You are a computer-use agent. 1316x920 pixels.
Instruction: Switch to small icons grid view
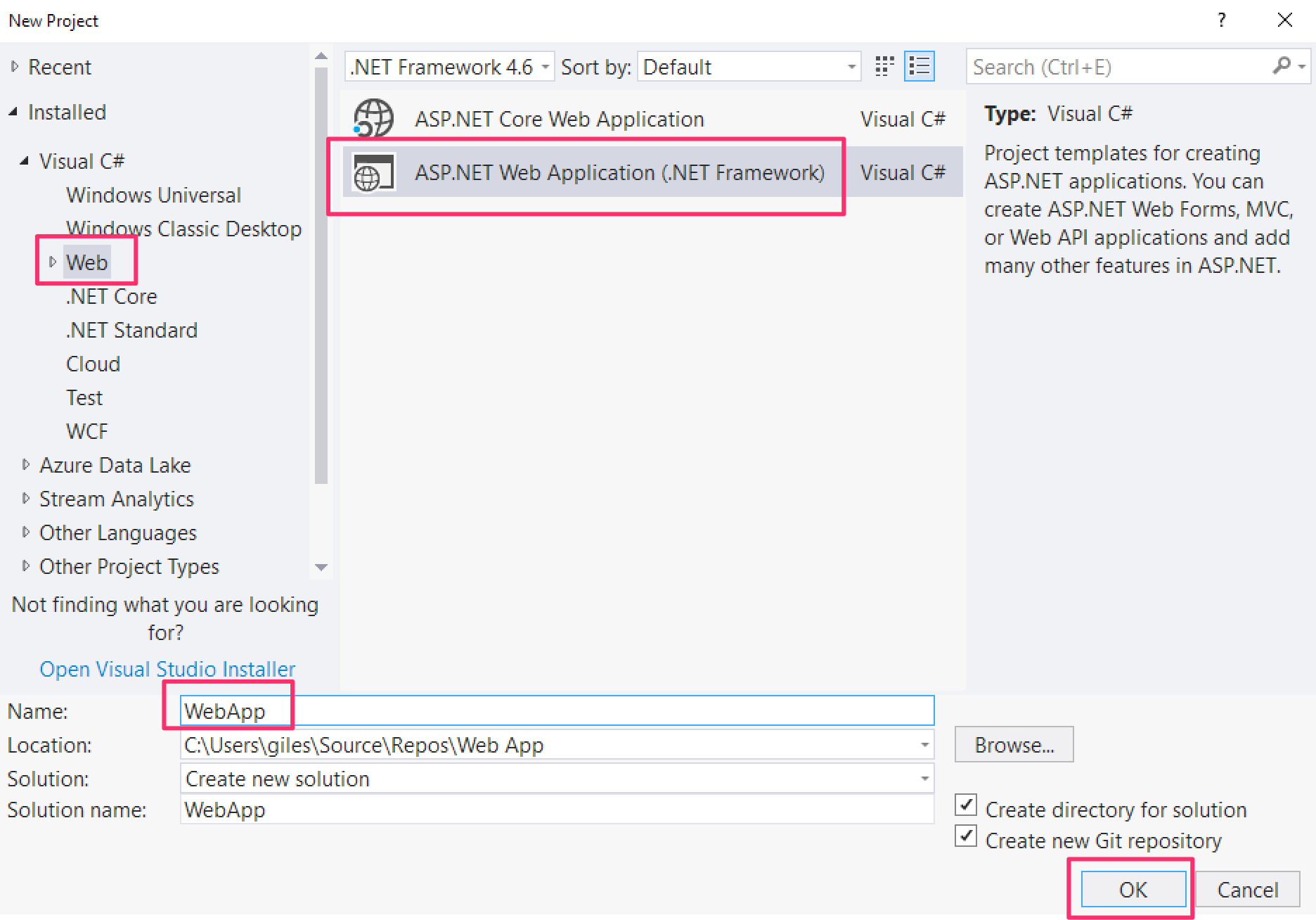coord(884,67)
